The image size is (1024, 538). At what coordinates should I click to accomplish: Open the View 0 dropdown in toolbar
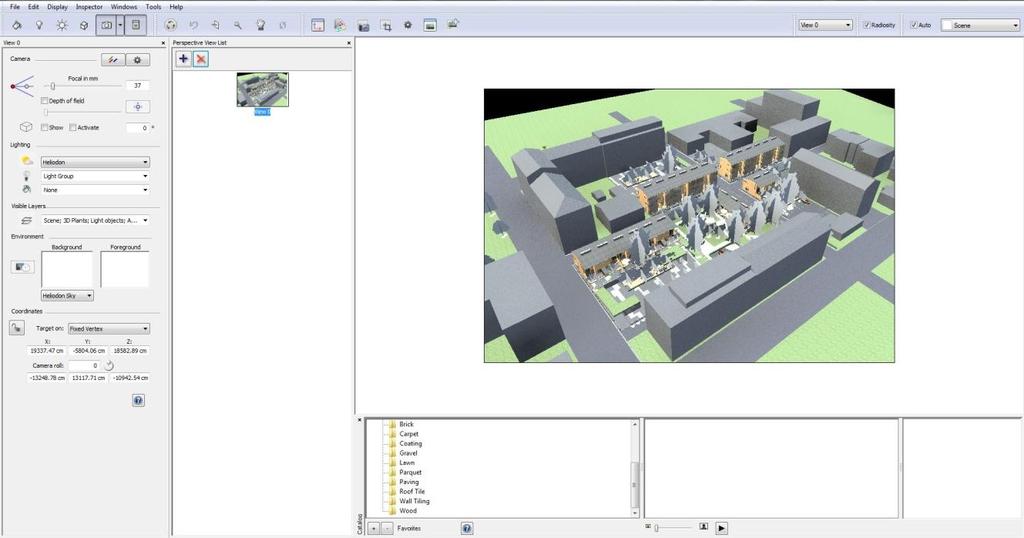(825, 25)
